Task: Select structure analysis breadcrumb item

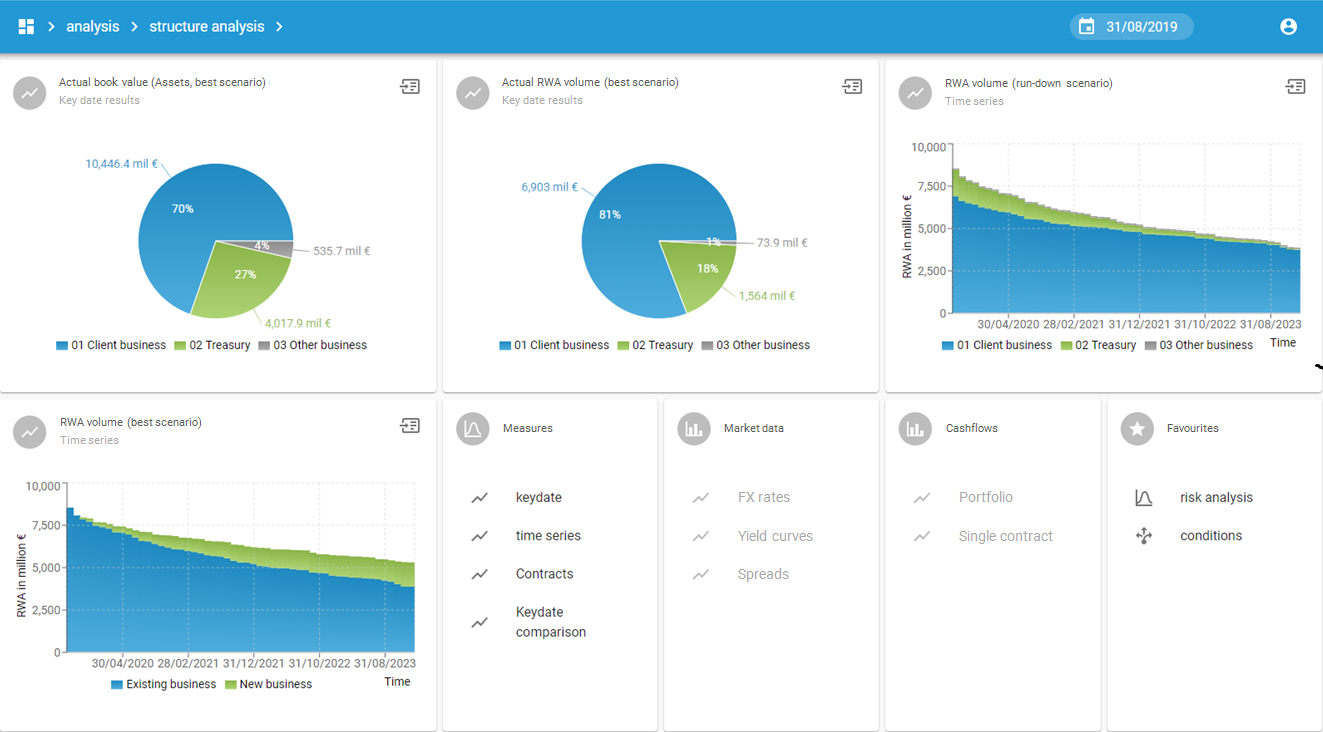Action: tap(207, 27)
